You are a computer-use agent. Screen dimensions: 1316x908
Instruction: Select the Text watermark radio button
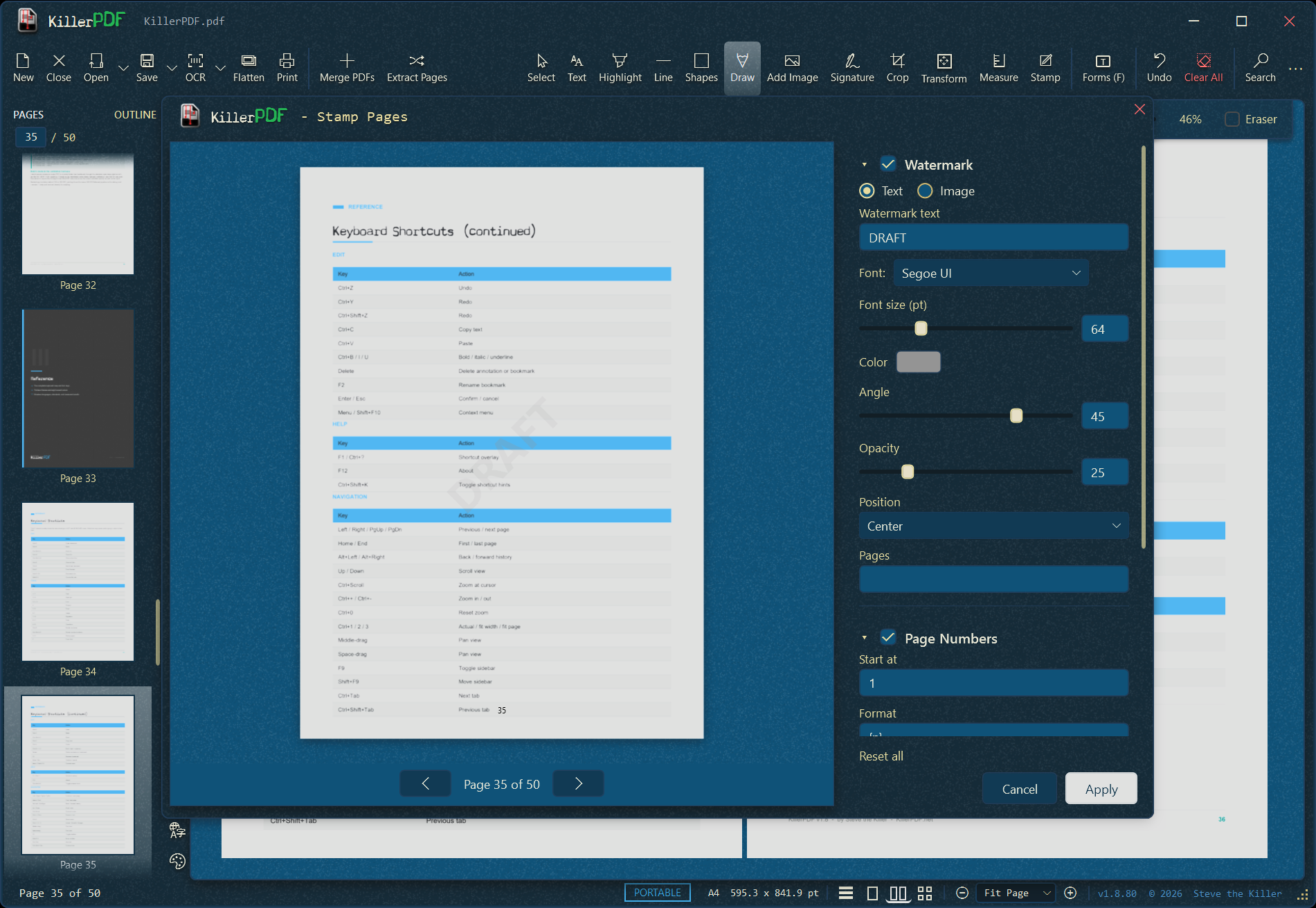(x=867, y=190)
